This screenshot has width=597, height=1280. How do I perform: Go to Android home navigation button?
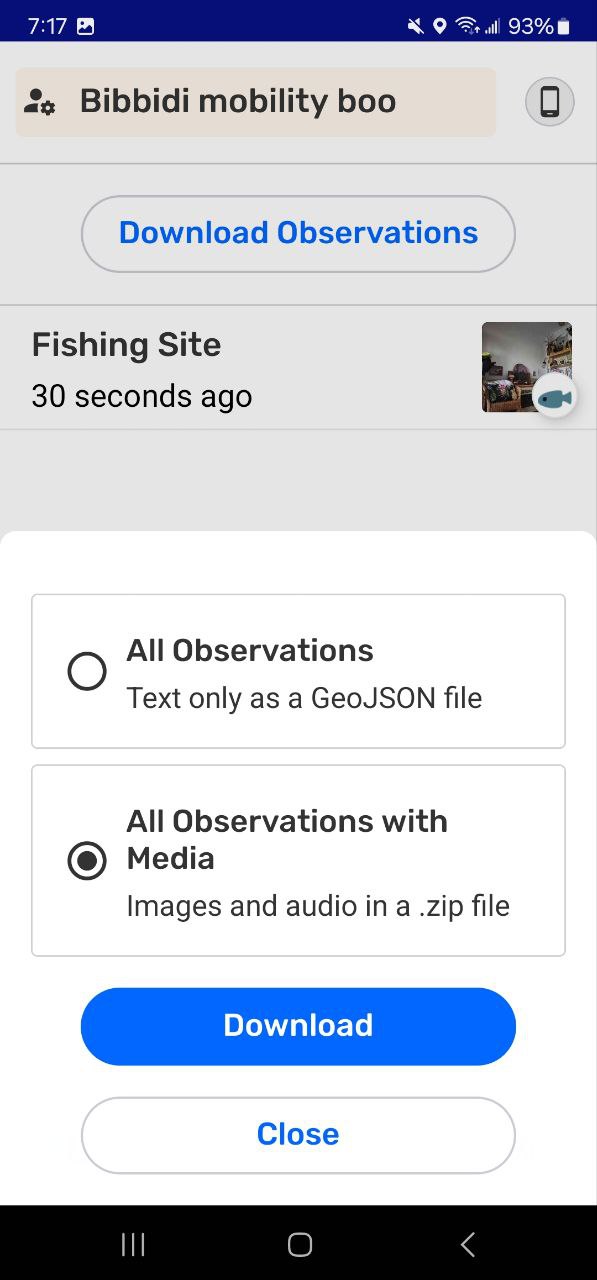click(x=299, y=1244)
